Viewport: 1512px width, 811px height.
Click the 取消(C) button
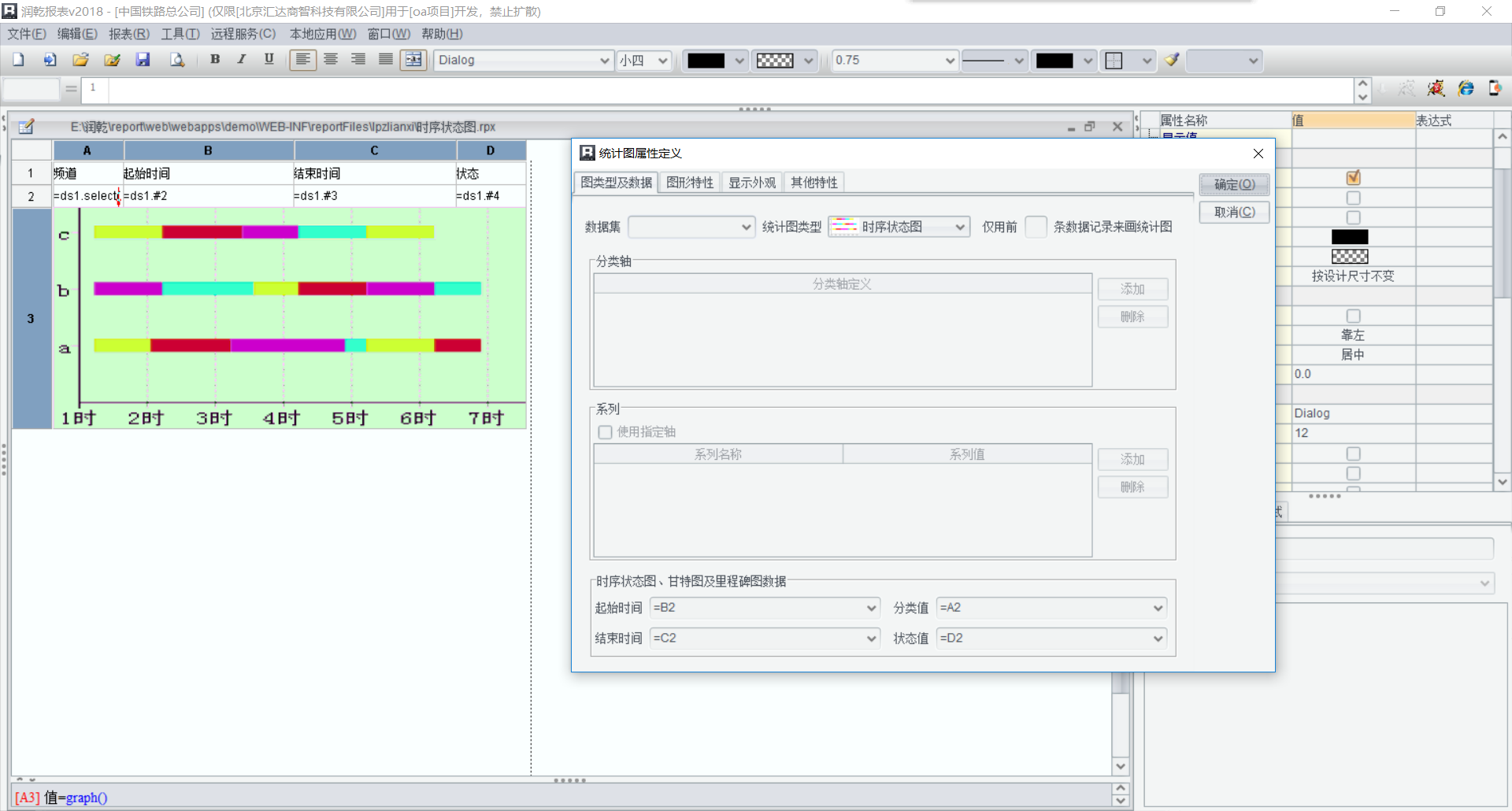1234,213
